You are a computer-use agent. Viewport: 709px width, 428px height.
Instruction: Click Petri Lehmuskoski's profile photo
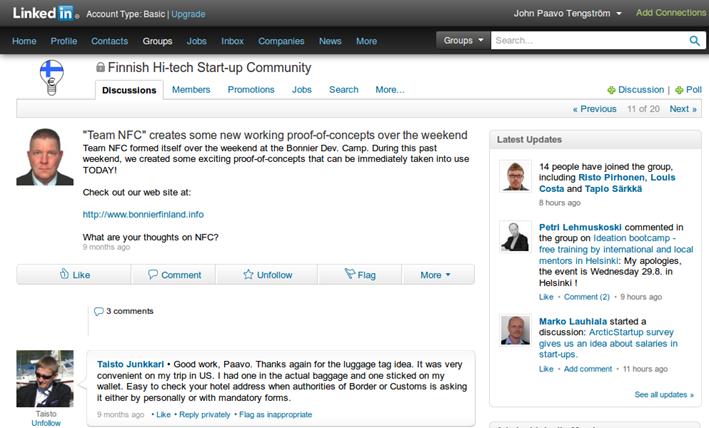click(515, 236)
